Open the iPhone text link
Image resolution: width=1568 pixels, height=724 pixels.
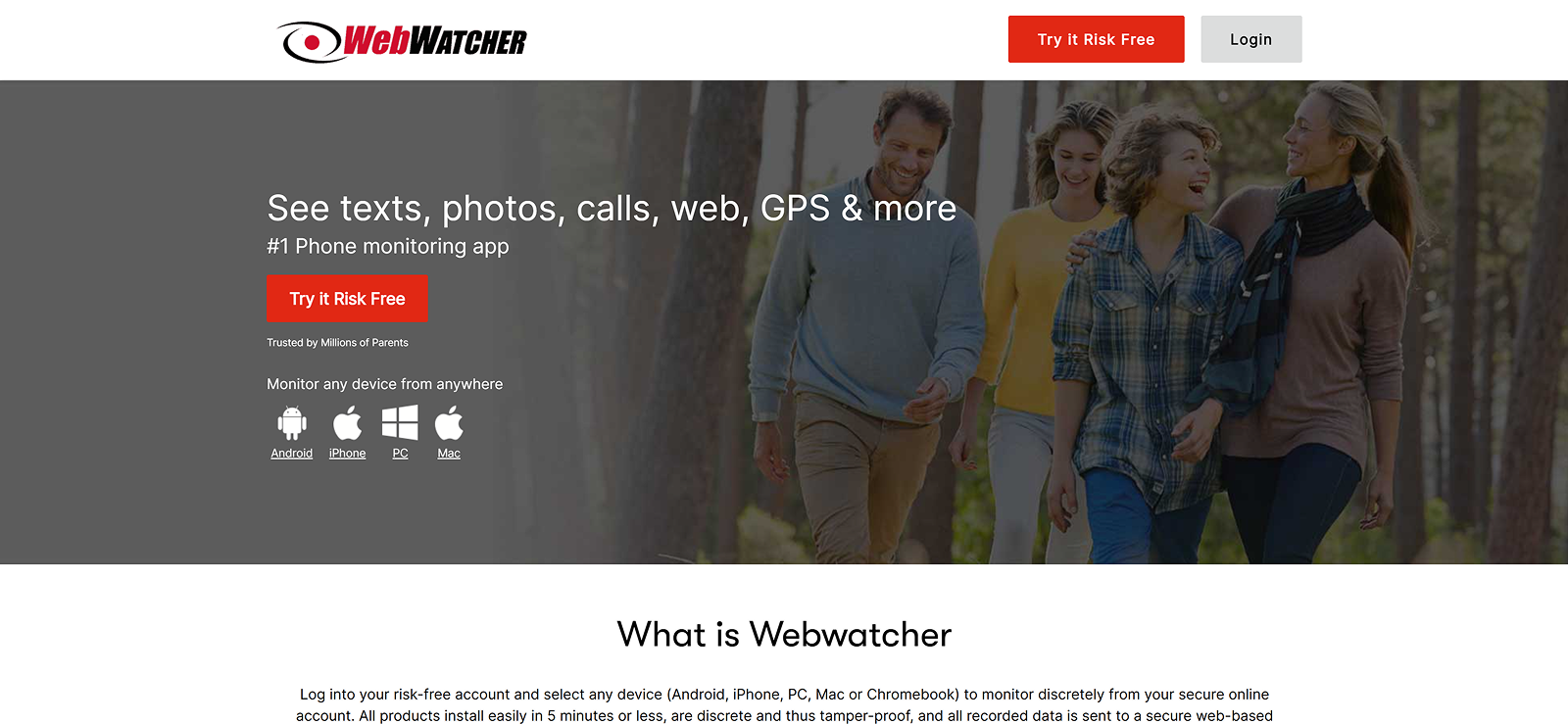[347, 454]
